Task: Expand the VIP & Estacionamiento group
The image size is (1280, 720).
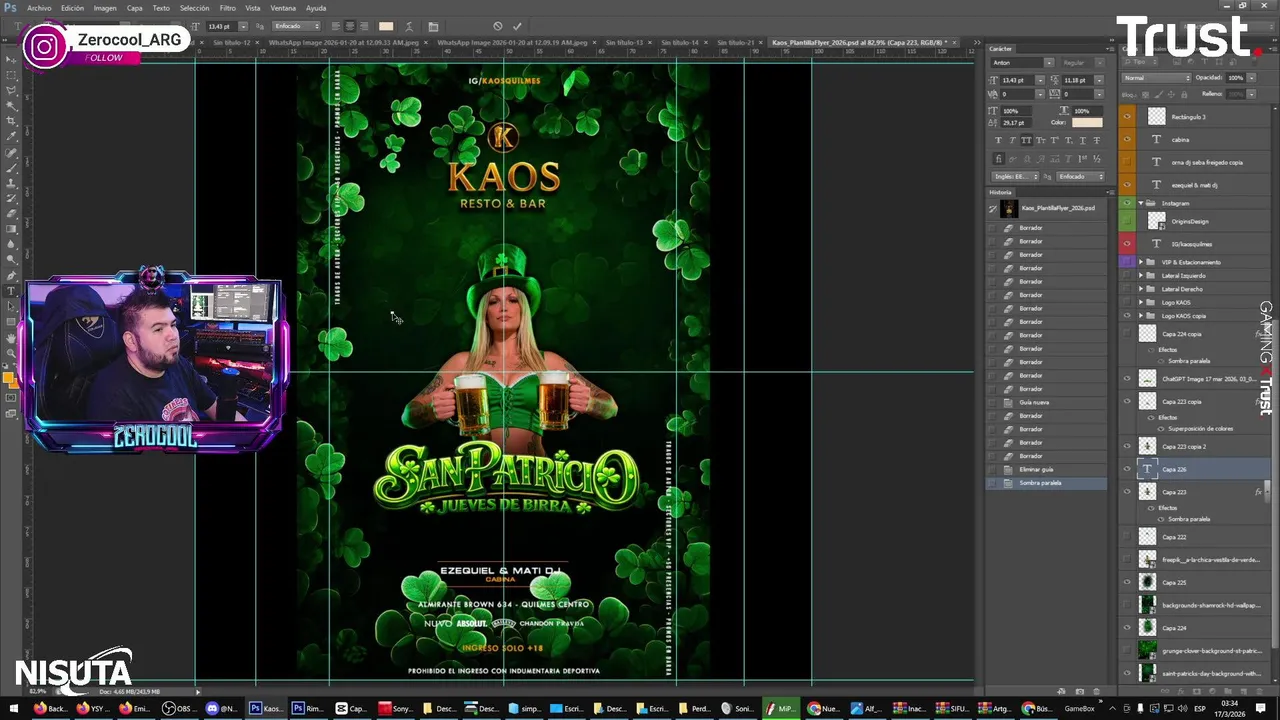Action: pos(1141,262)
